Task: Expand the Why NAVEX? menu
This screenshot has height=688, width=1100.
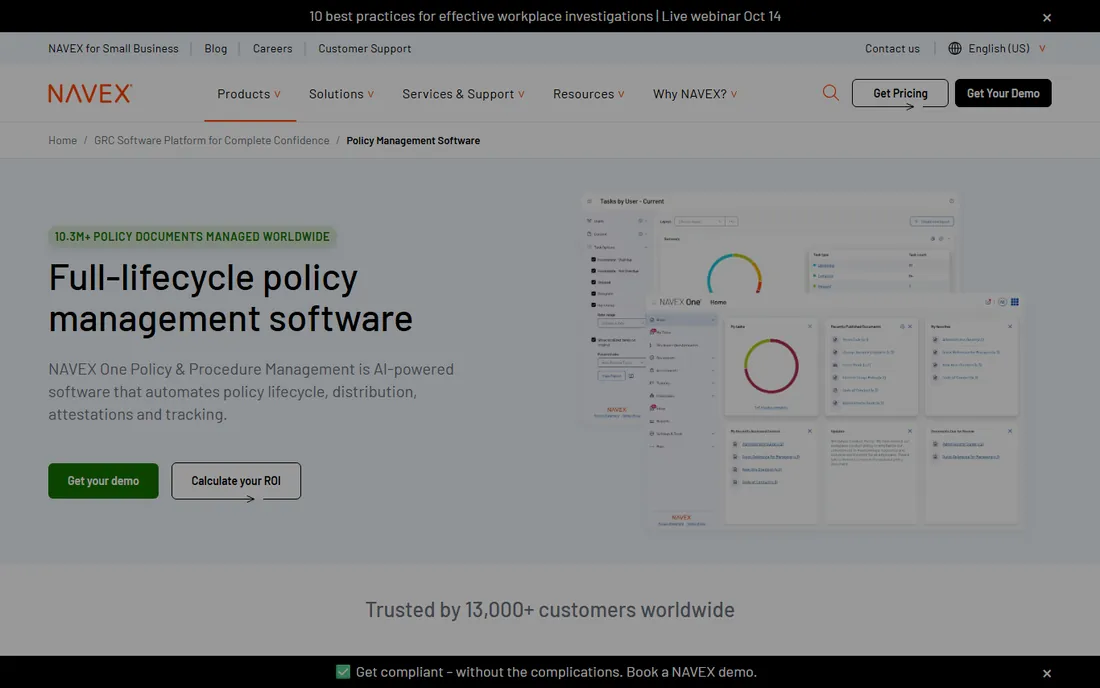Action: click(695, 94)
